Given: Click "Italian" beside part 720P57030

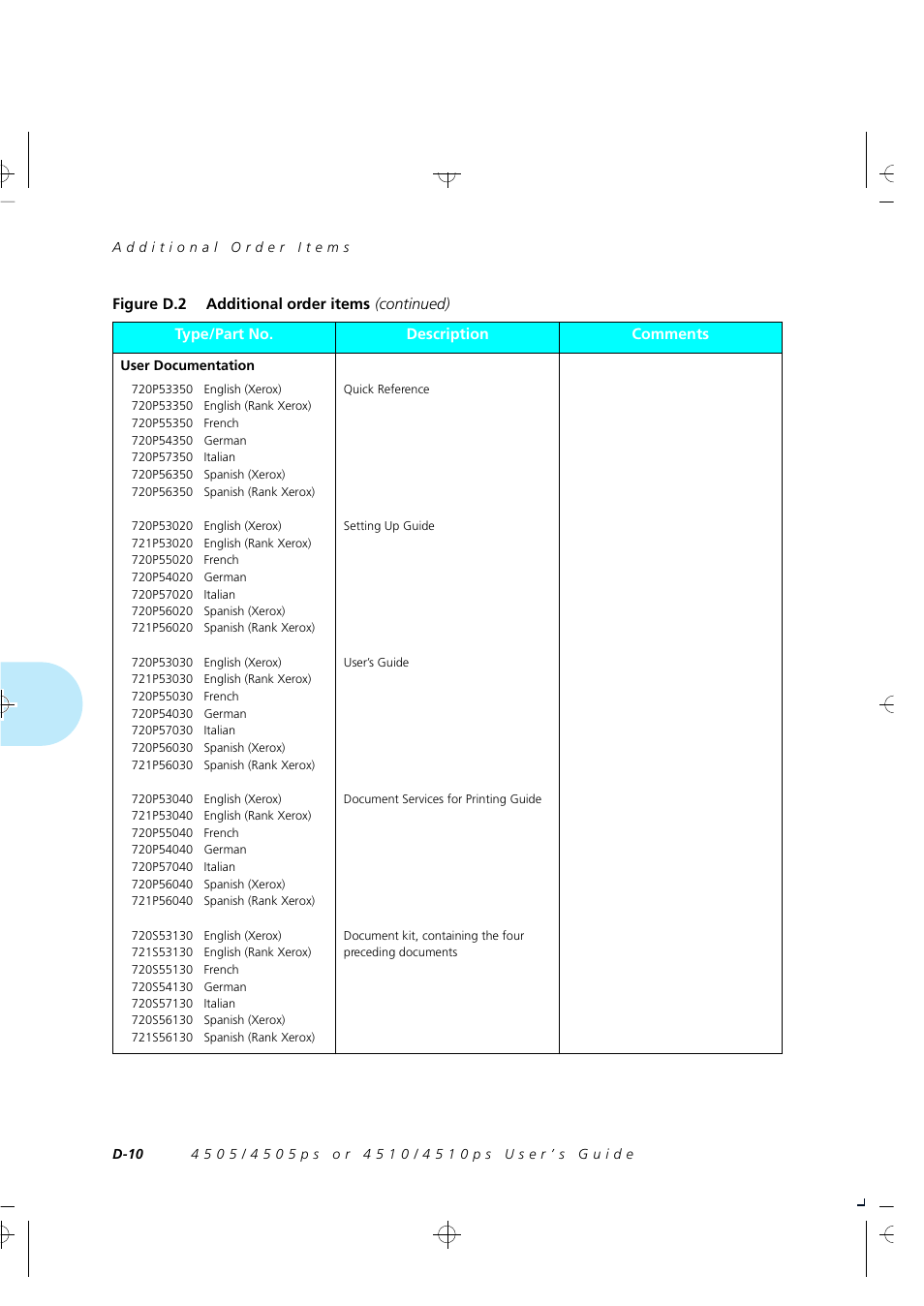Looking at the screenshot, I should click(x=219, y=731).
